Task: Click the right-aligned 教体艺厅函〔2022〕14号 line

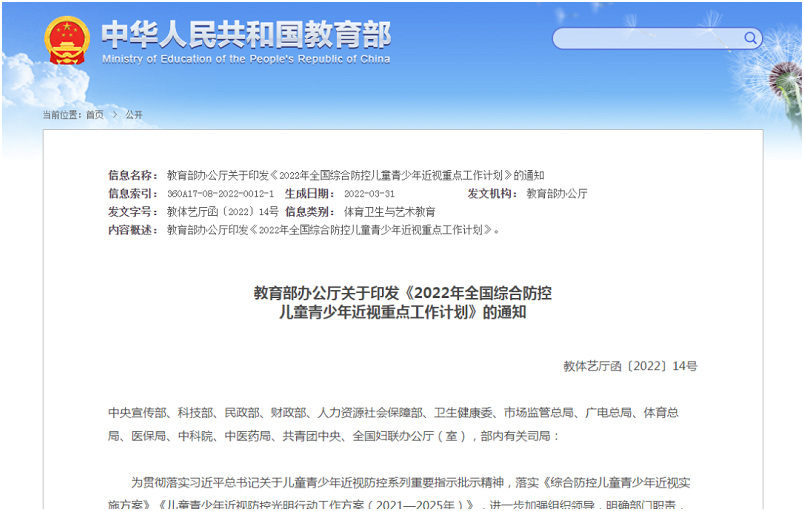Action: pyautogui.click(x=630, y=367)
